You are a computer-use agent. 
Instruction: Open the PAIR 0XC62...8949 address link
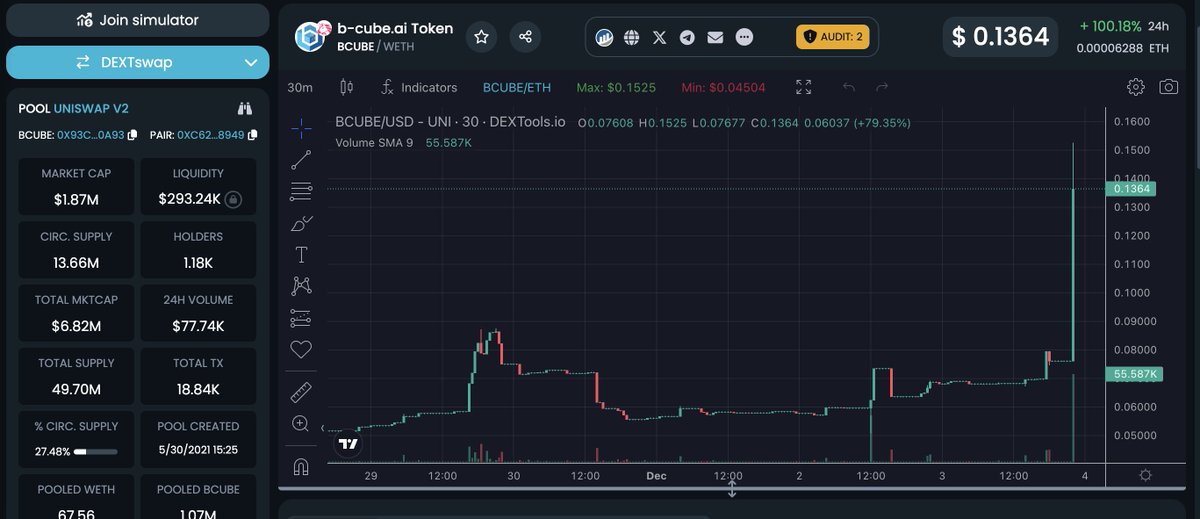pyautogui.click(x=211, y=134)
